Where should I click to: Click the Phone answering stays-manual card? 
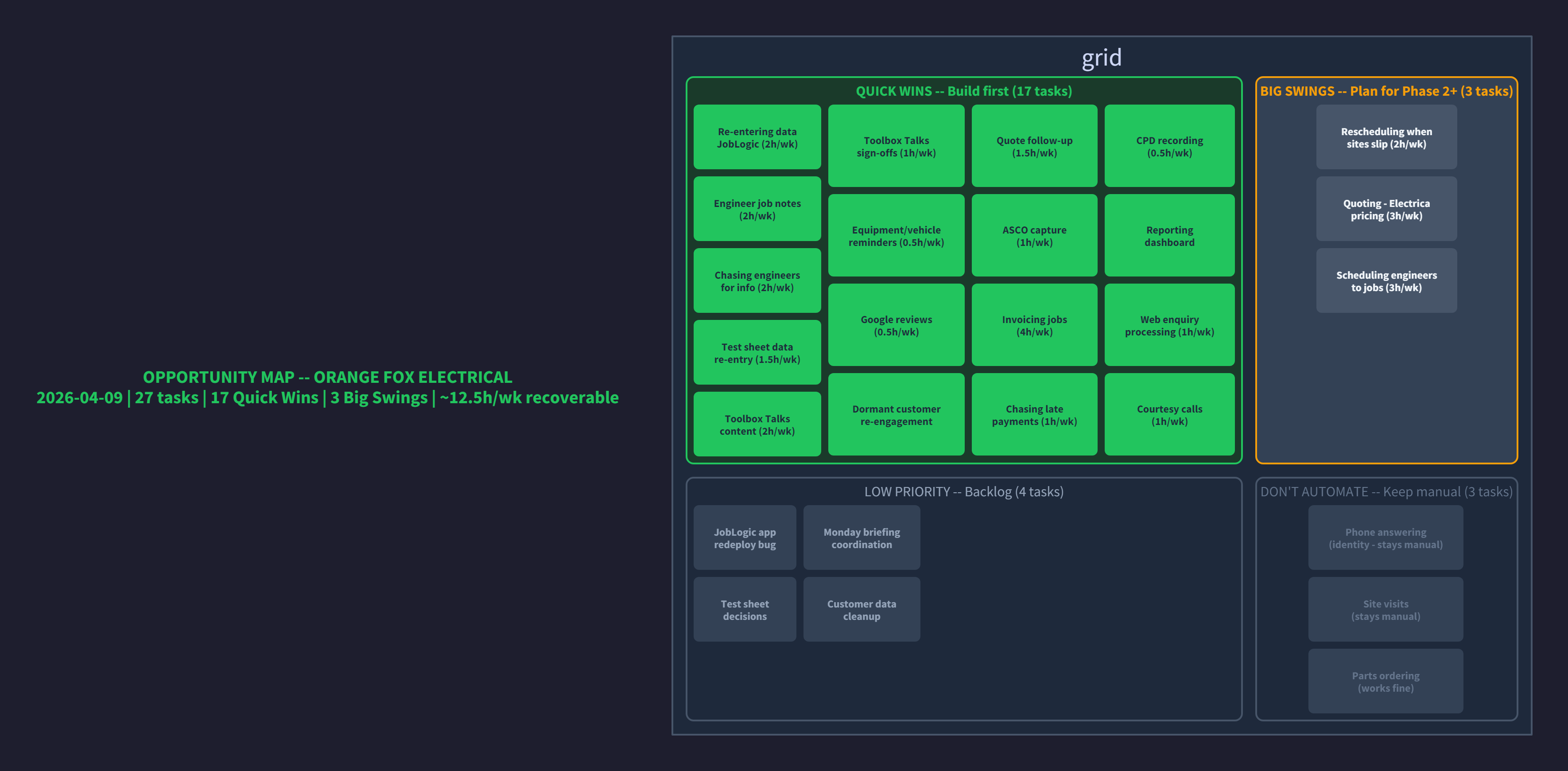click(1386, 538)
